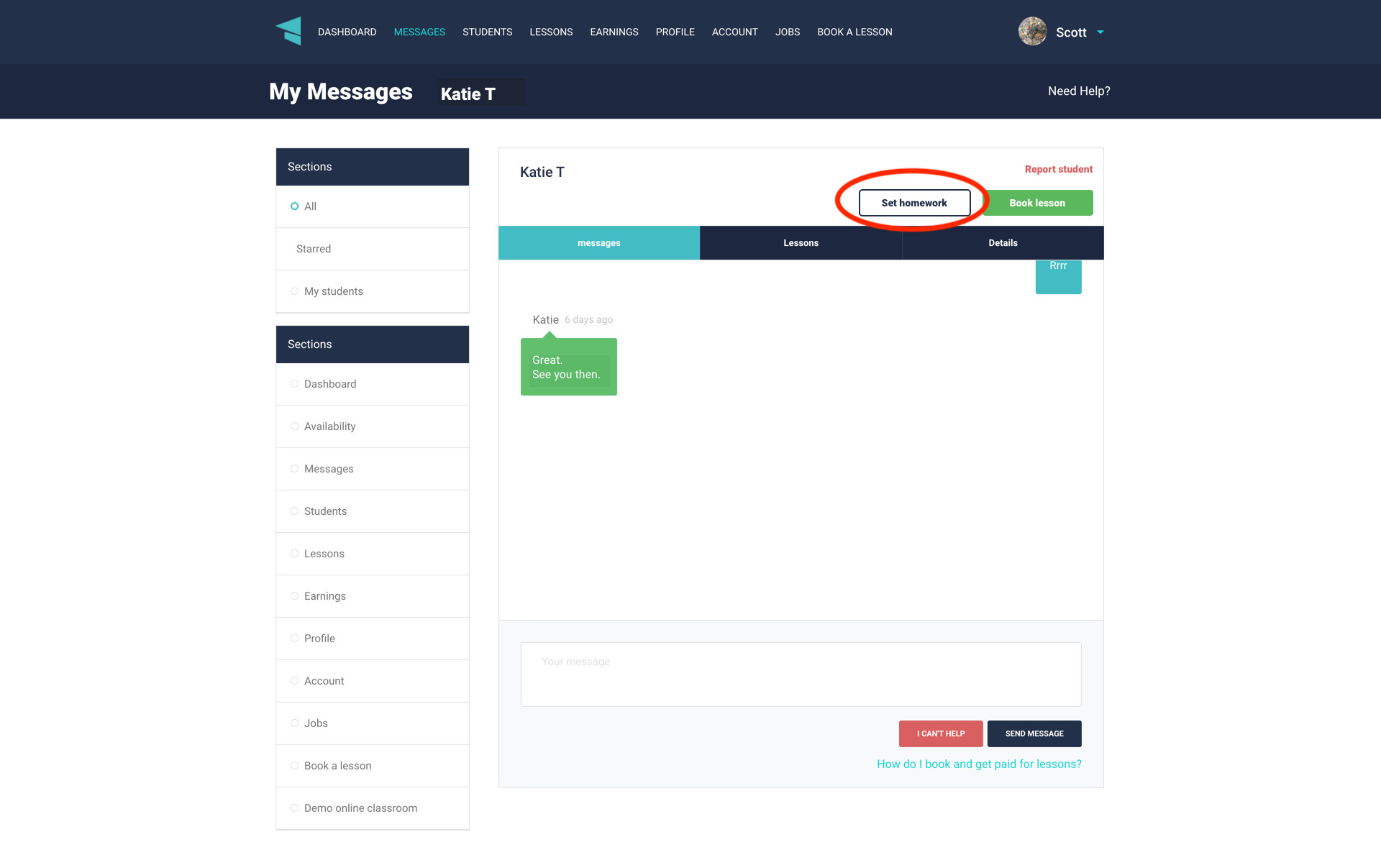
Task: Select the My students filter
Action: (x=373, y=291)
